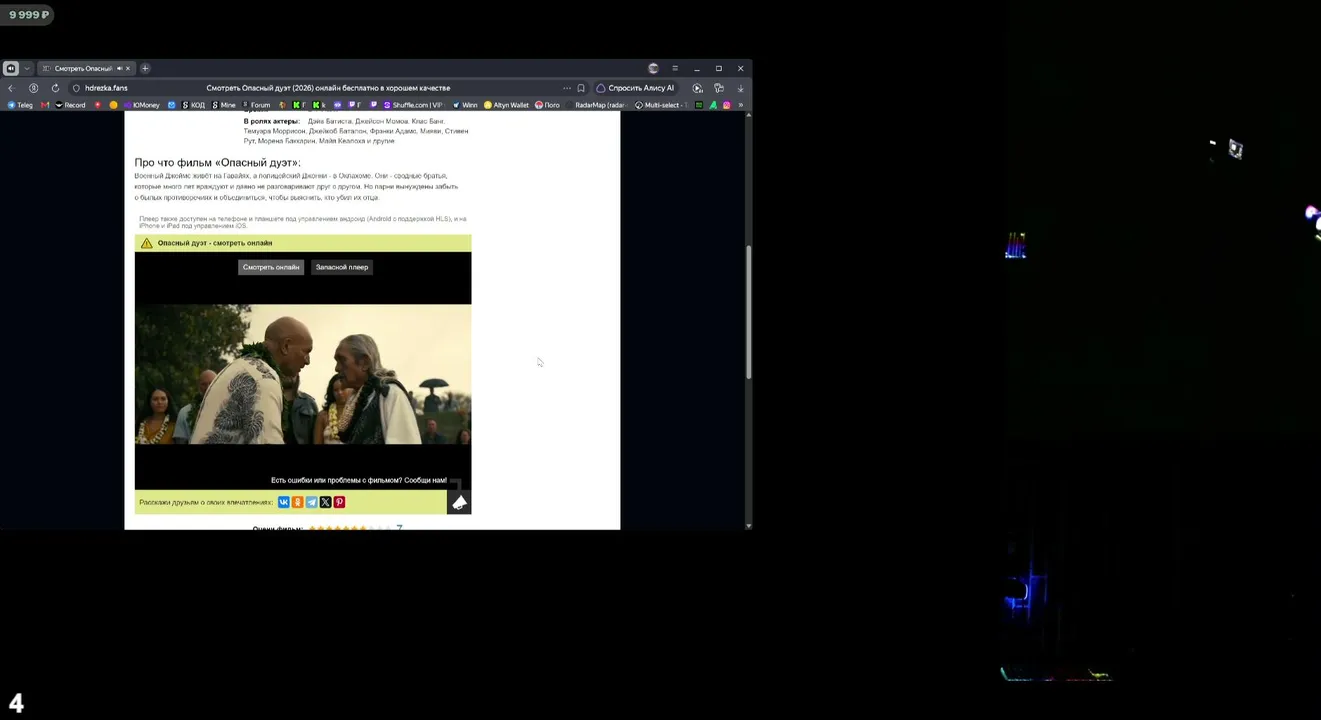
Task: Open the browser hamburger menu
Action: coord(675,68)
